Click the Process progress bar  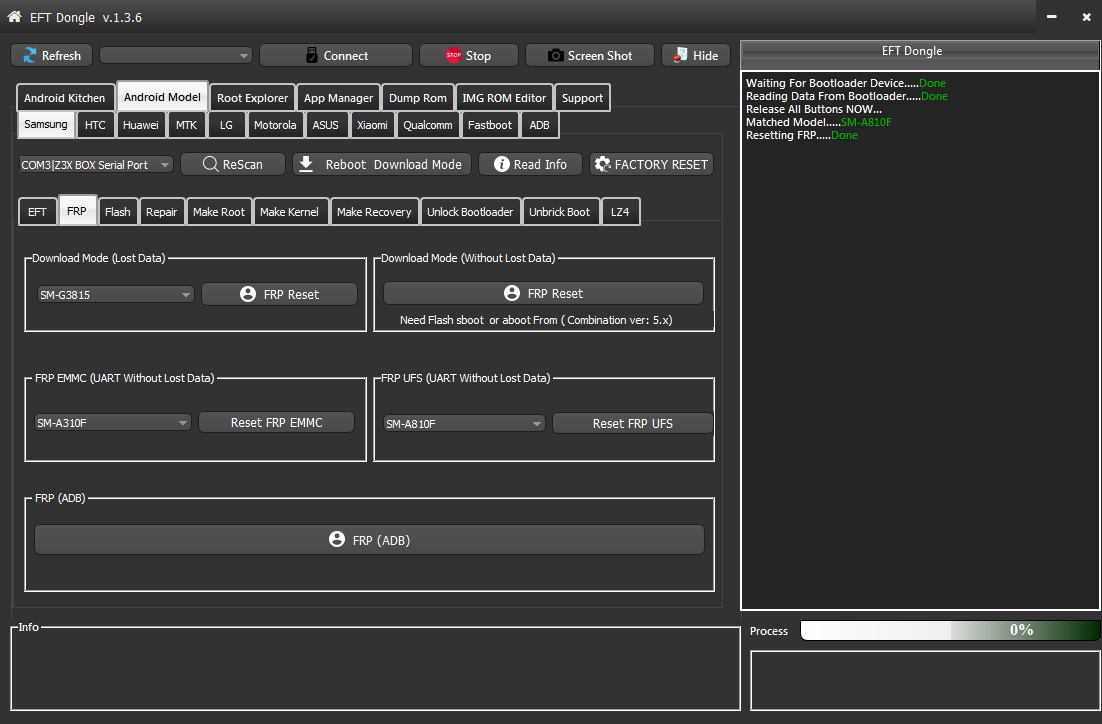[950, 630]
